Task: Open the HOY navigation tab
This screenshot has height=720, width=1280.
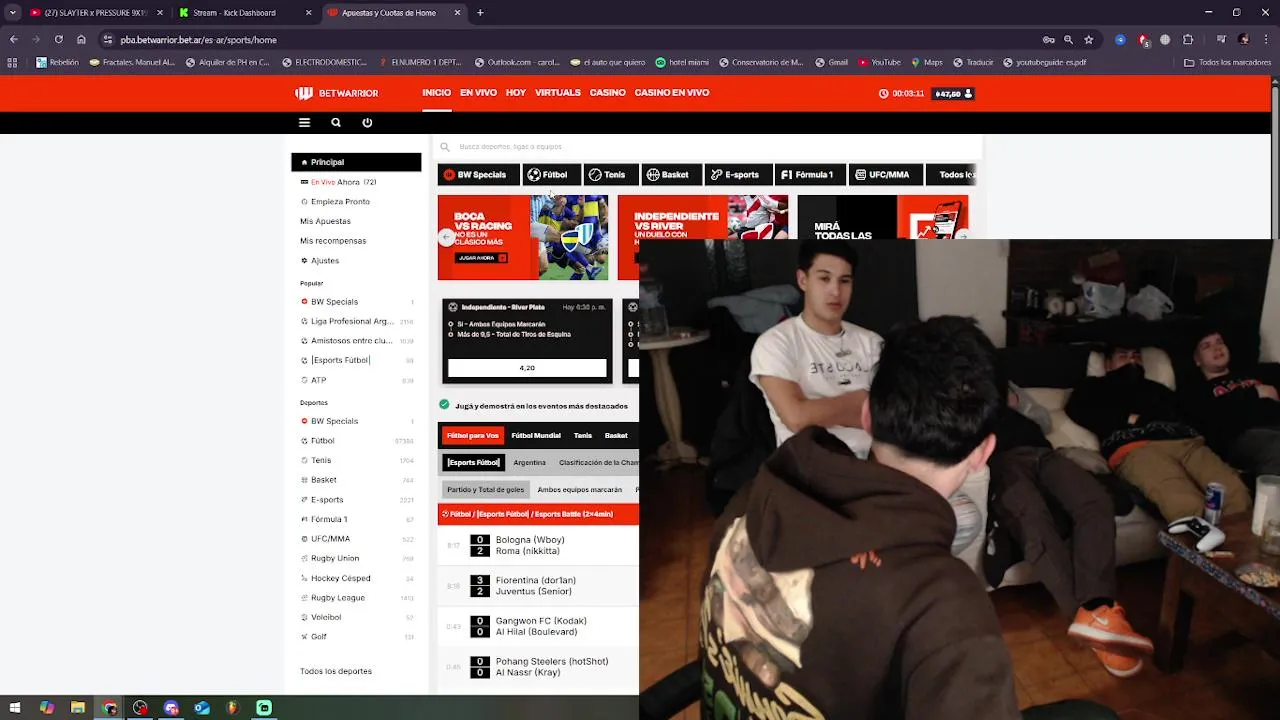Action: click(x=516, y=93)
